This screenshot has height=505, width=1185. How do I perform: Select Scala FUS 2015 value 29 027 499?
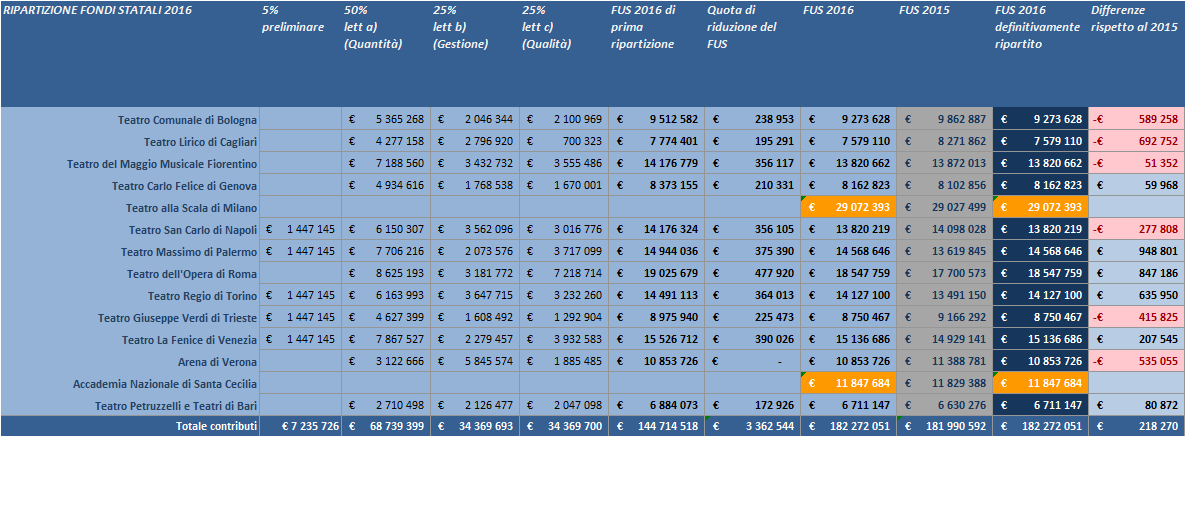tap(944, 207)
